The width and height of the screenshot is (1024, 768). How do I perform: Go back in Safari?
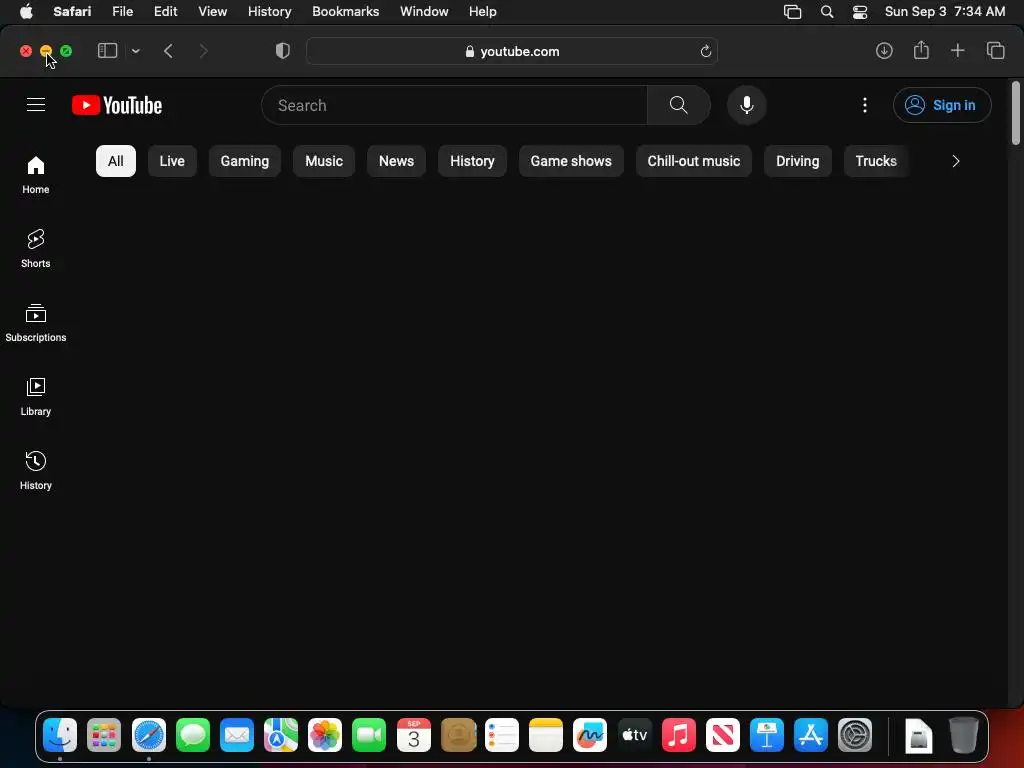[168, 51]
